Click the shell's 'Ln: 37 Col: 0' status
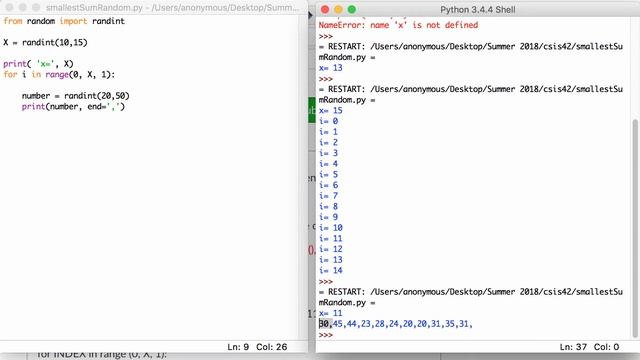This screenshot has height=360, width=640. 589,347
